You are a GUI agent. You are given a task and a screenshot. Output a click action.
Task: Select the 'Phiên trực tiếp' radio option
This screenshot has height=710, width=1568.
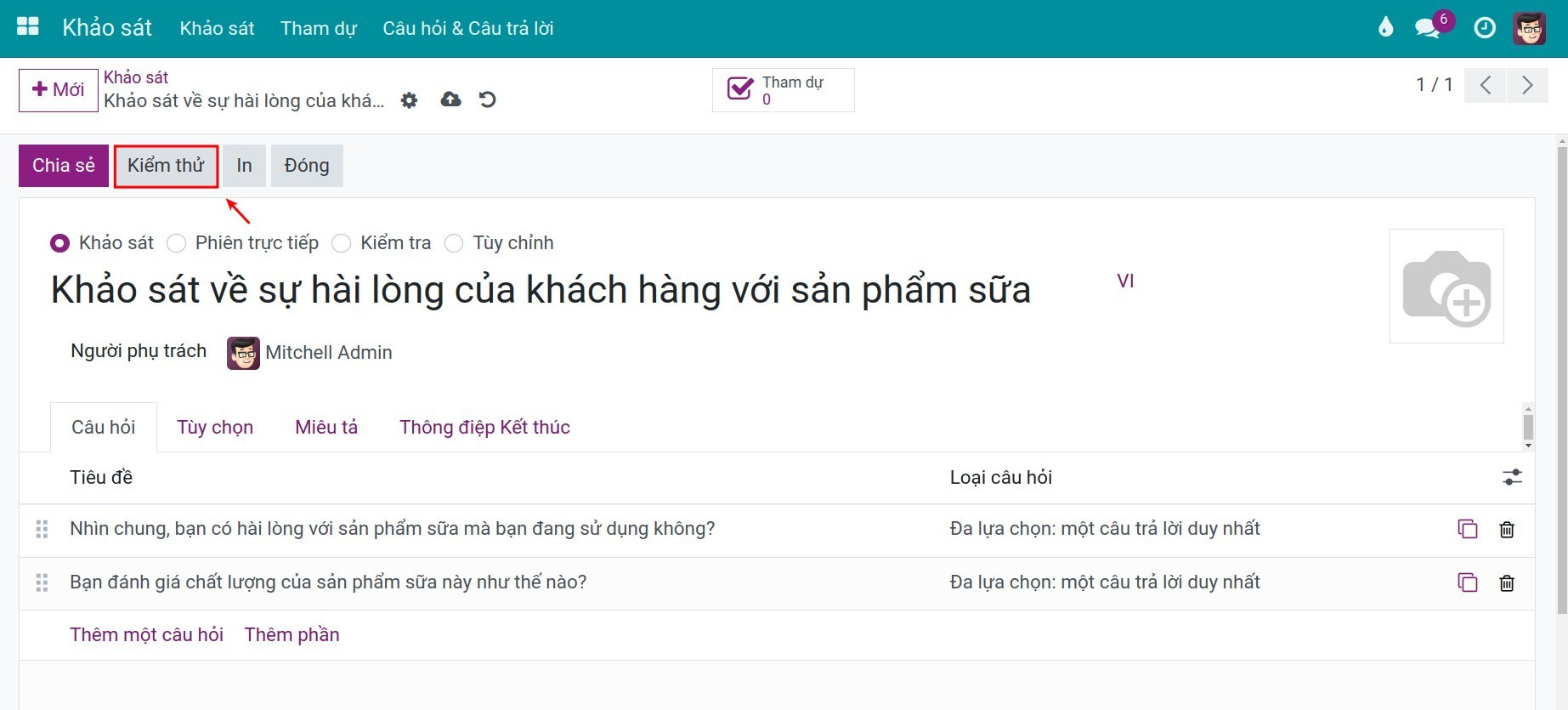[176, 243]
